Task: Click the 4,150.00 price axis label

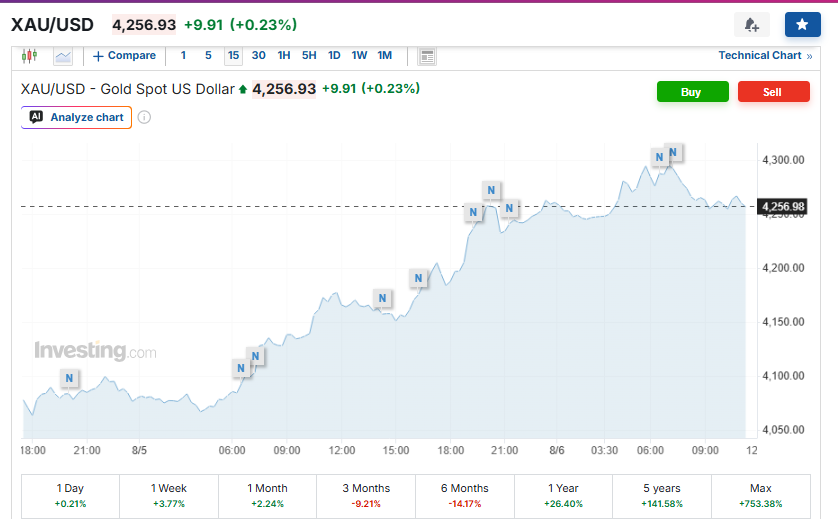Action: point(783,322)
